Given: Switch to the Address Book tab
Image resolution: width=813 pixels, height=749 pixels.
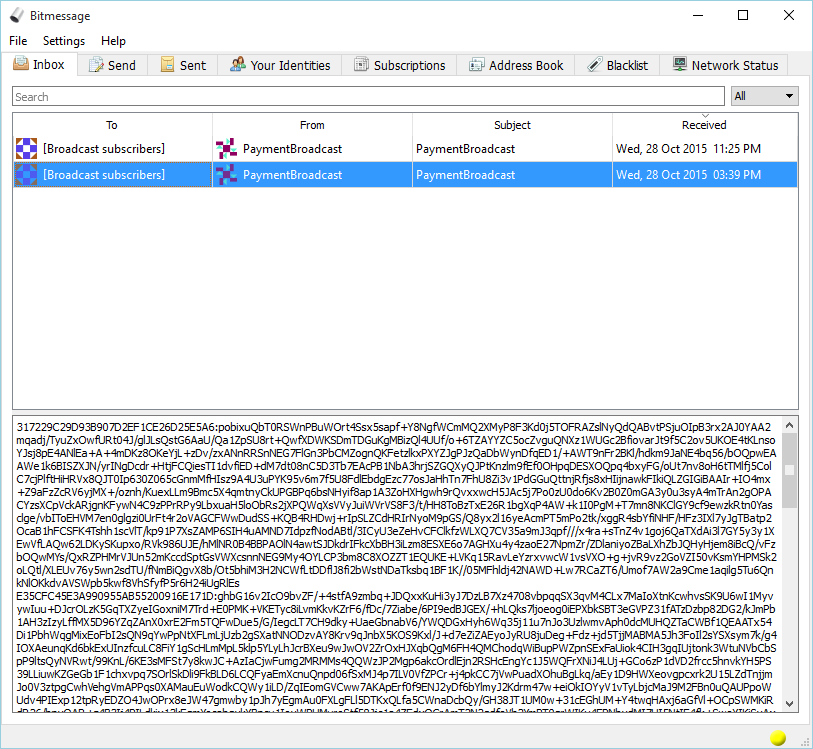Looking at the screenshot, I should pyautogui.click(x=516, y=65).
